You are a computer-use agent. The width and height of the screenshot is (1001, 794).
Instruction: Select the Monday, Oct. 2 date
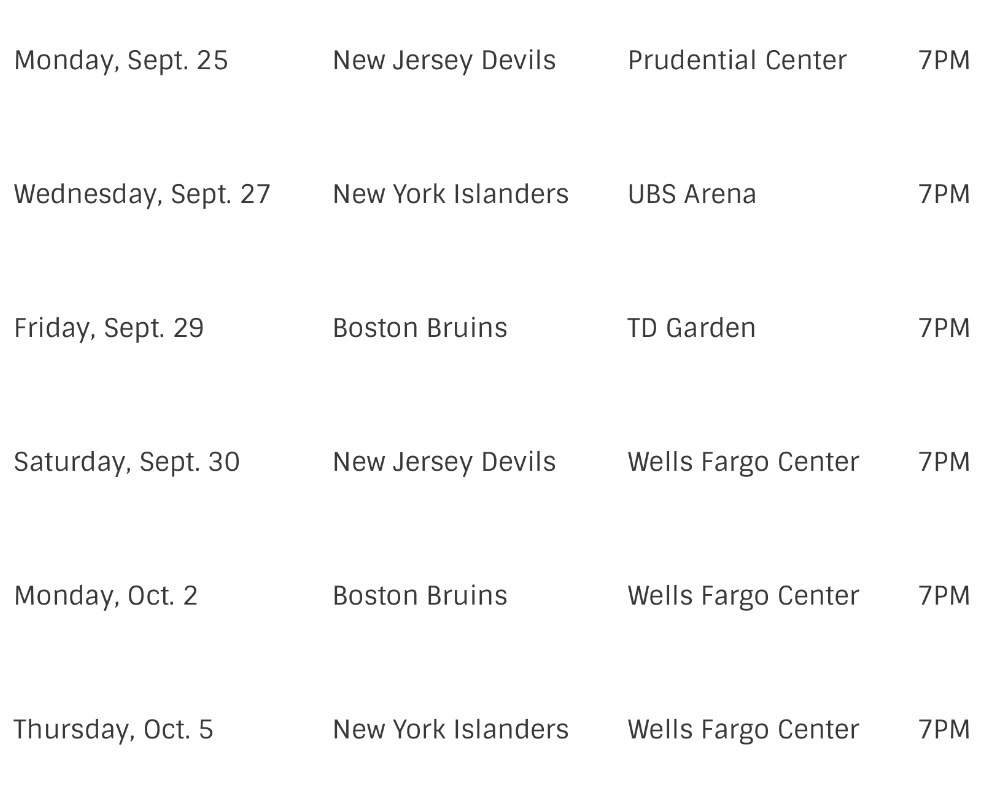click(106, 596)
